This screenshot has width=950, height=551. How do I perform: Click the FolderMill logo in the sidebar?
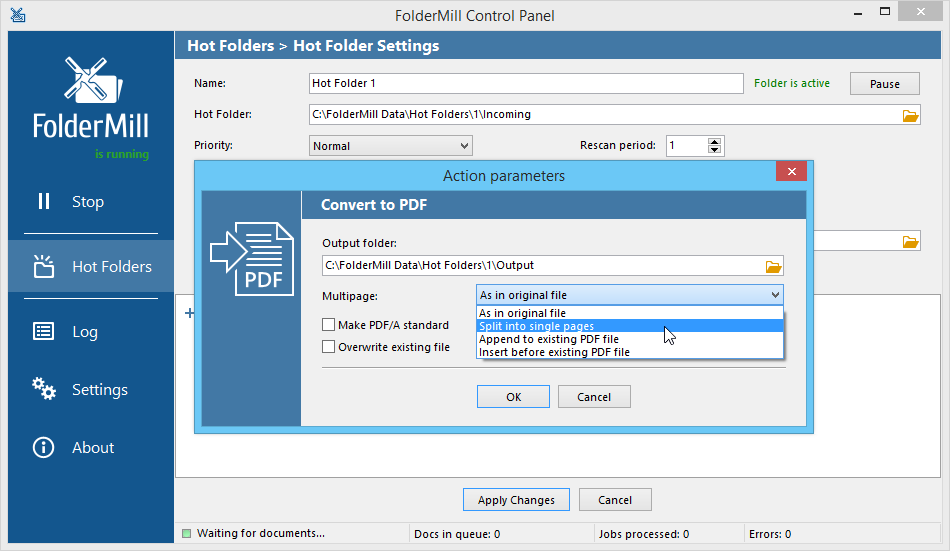(x=91, y=98)
